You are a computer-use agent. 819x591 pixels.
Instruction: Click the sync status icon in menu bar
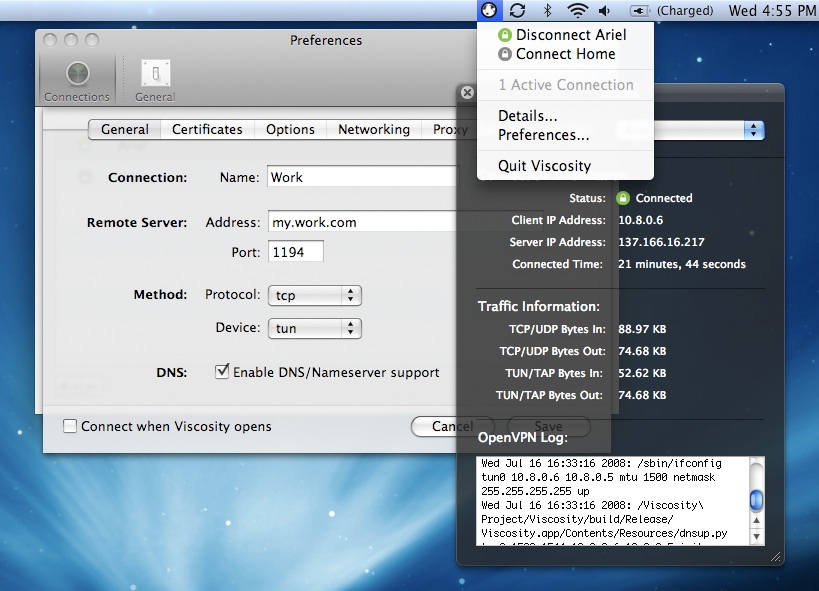click(x=517, y=10)
